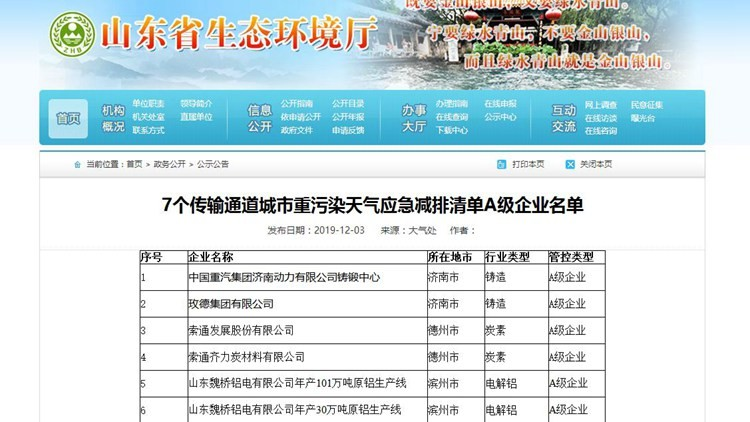Click the 公示公告 breadcrumb link
This screenshot has height=422, width=750.
[213, 164]
